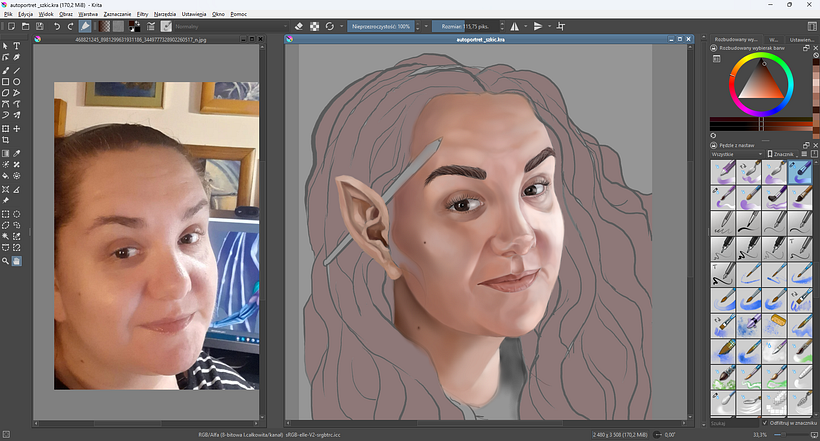Select the Move tool

point(17,129)
